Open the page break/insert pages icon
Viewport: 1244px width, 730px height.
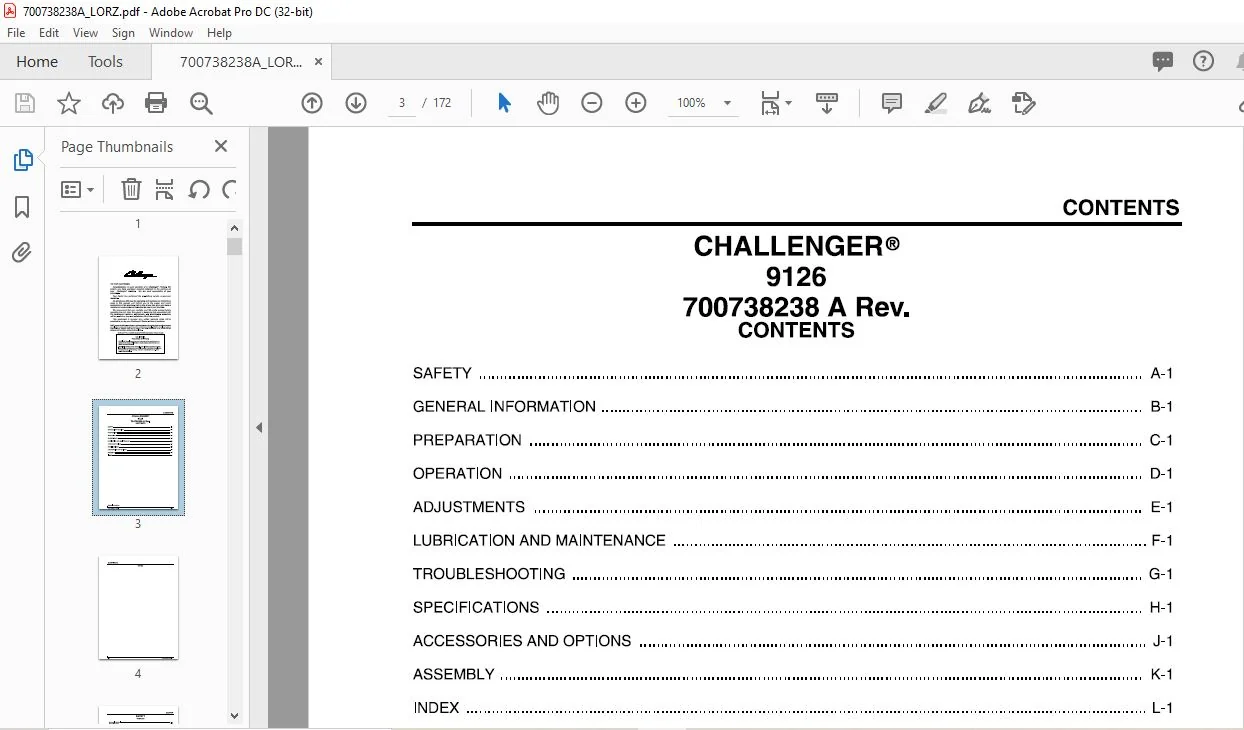click(x=165, y=189)
